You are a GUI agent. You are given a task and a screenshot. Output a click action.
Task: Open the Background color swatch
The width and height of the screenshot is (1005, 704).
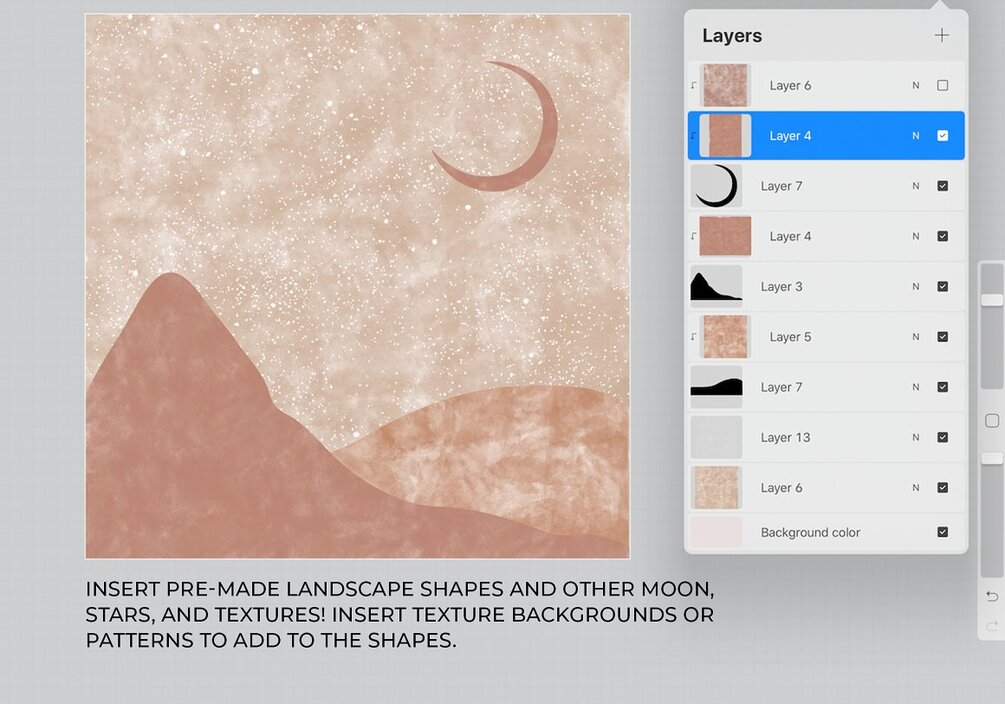pos(716,532)
